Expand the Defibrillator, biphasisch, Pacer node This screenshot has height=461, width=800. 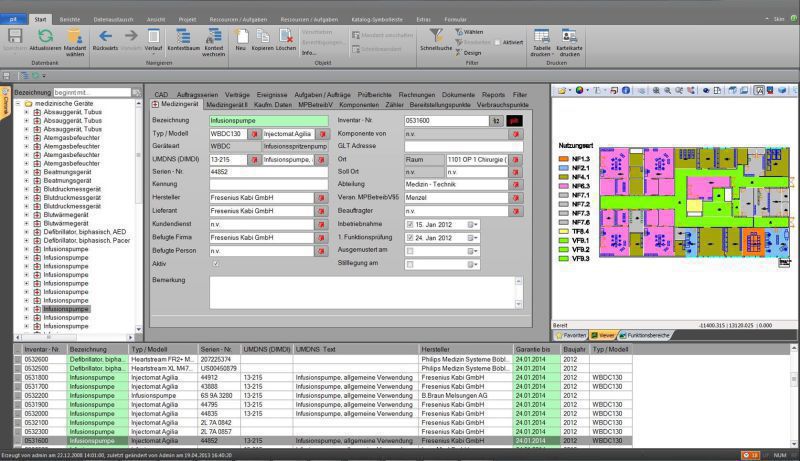[x=27, y=241]
